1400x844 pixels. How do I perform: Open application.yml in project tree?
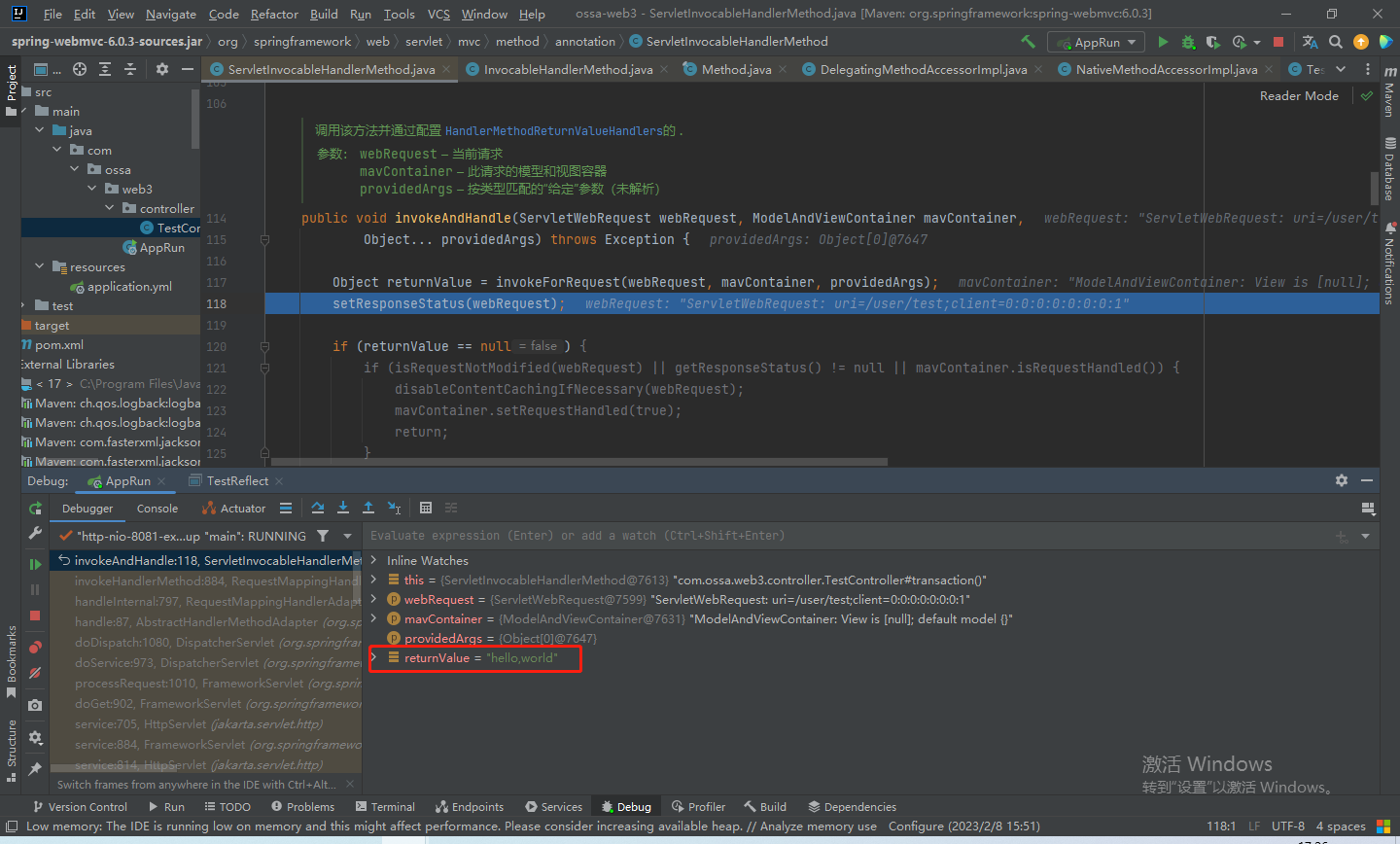click(x=120, y=286)
